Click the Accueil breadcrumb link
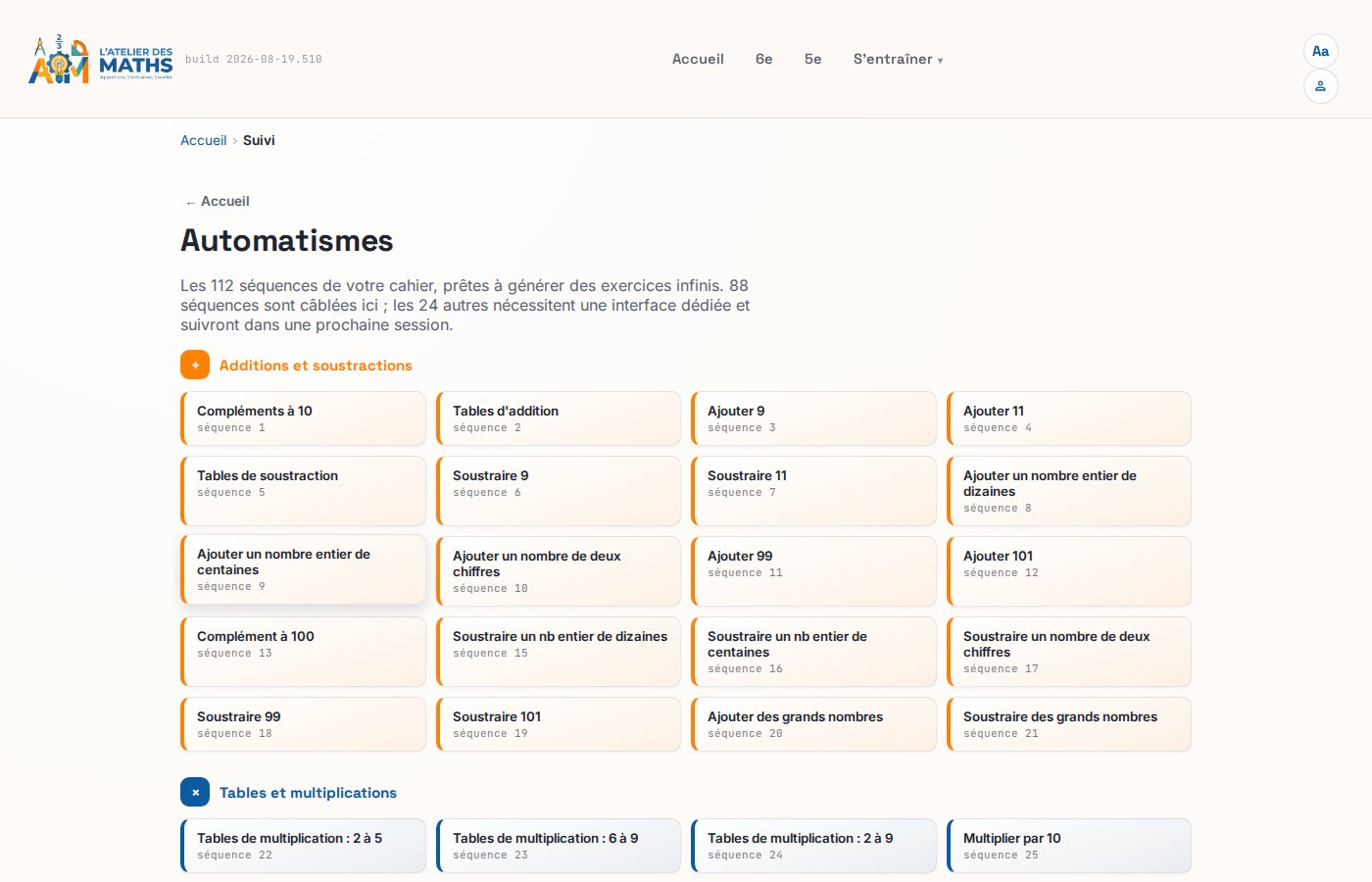The image size is (1372, 882). click(203, 140)
